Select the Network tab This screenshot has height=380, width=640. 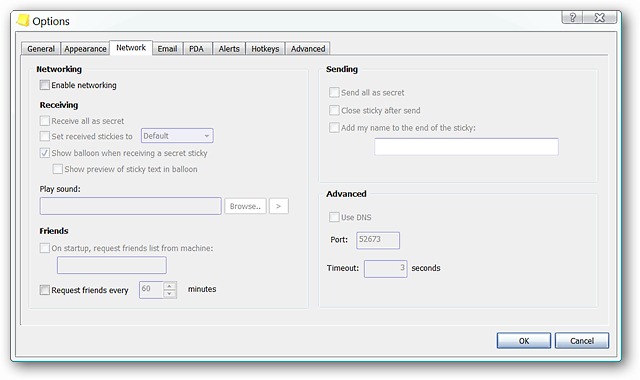click(131, 47)
